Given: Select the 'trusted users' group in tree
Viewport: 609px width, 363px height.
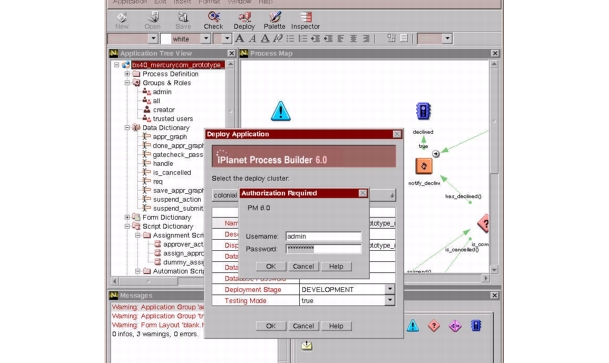Looking at the screenshot, I should 172,118.
